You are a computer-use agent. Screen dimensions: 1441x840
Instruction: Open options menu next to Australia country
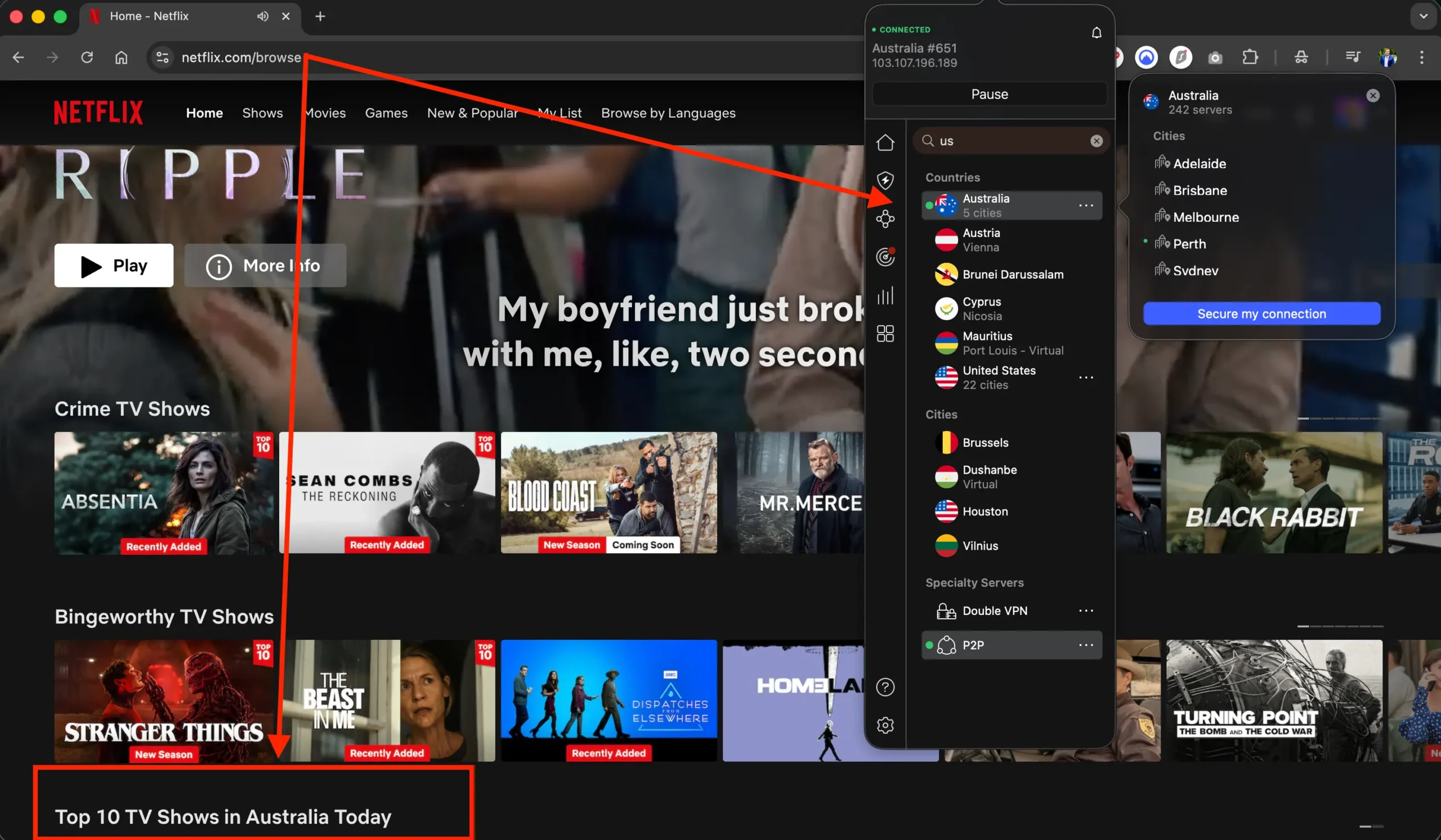[x=1086, y=205]
